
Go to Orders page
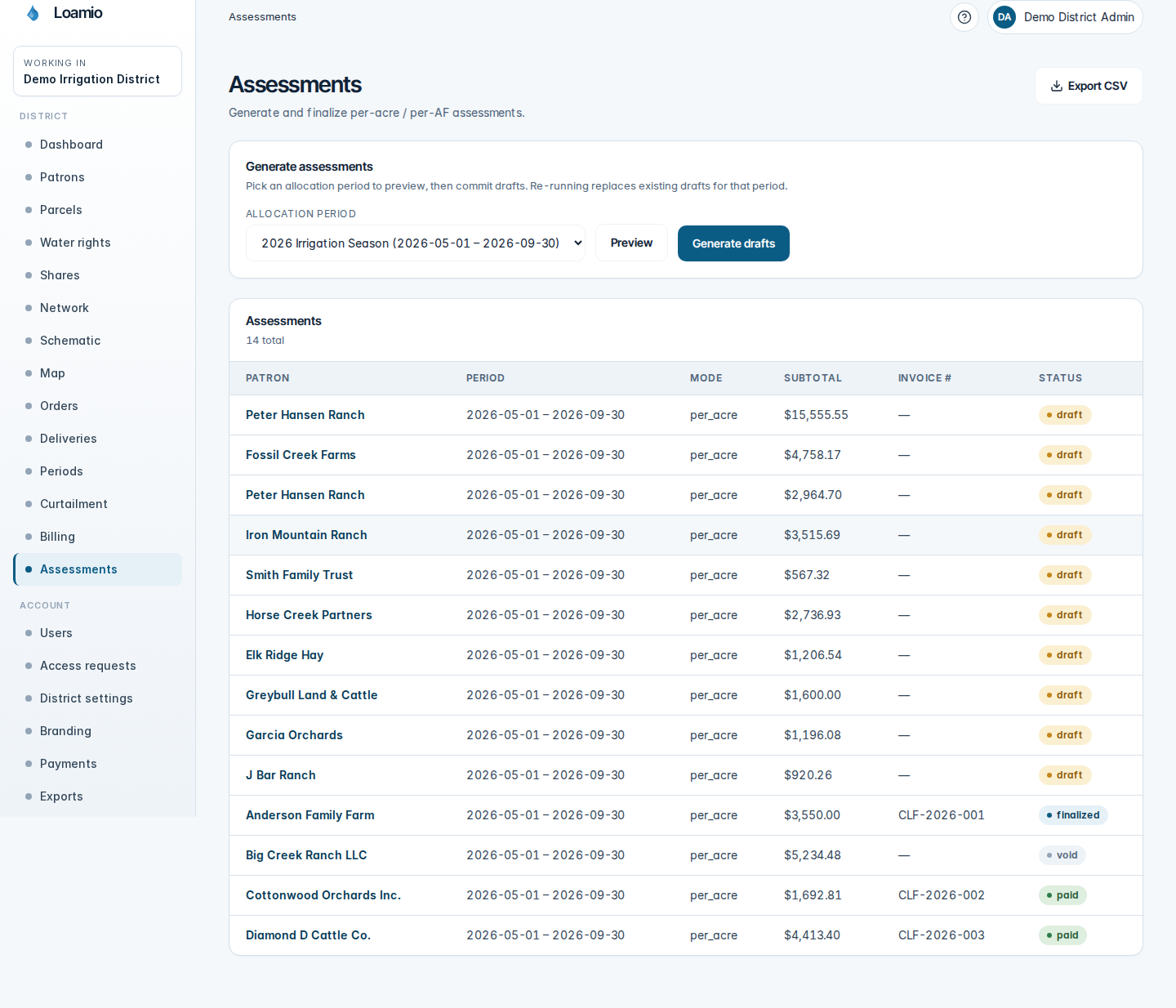click(97, 406)
